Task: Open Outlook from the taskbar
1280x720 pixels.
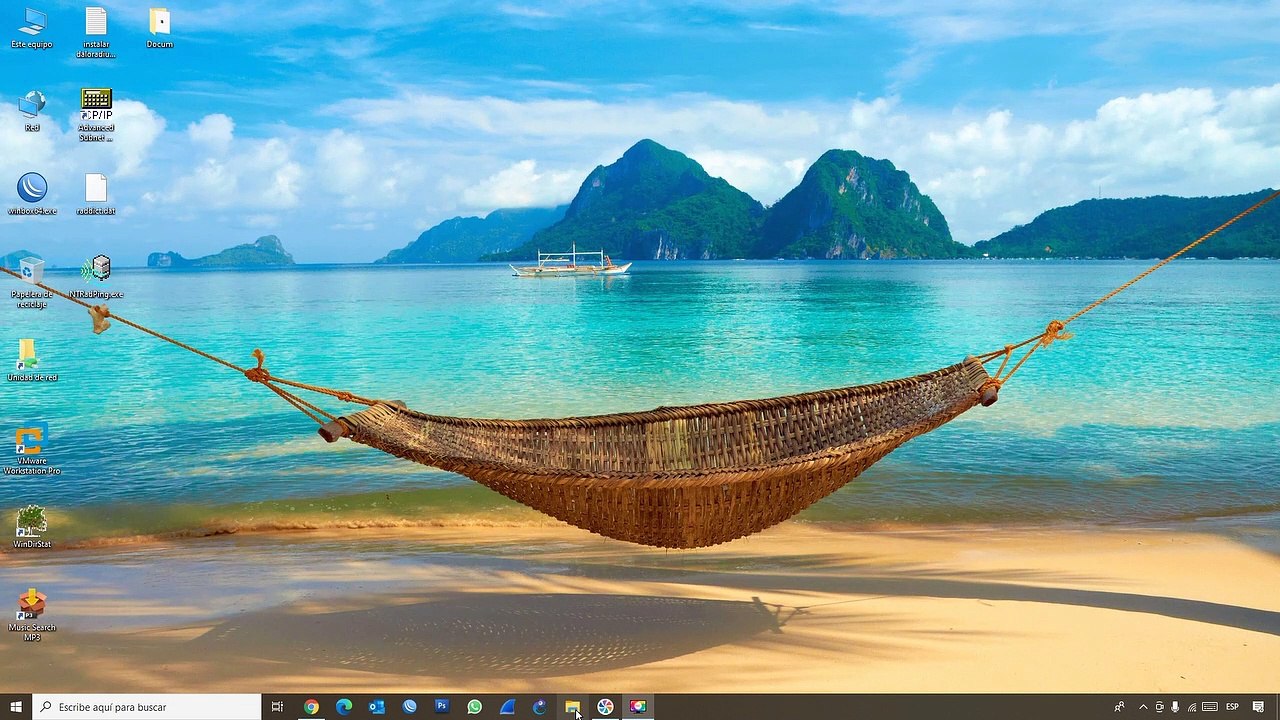Action: tap(377, 707)
